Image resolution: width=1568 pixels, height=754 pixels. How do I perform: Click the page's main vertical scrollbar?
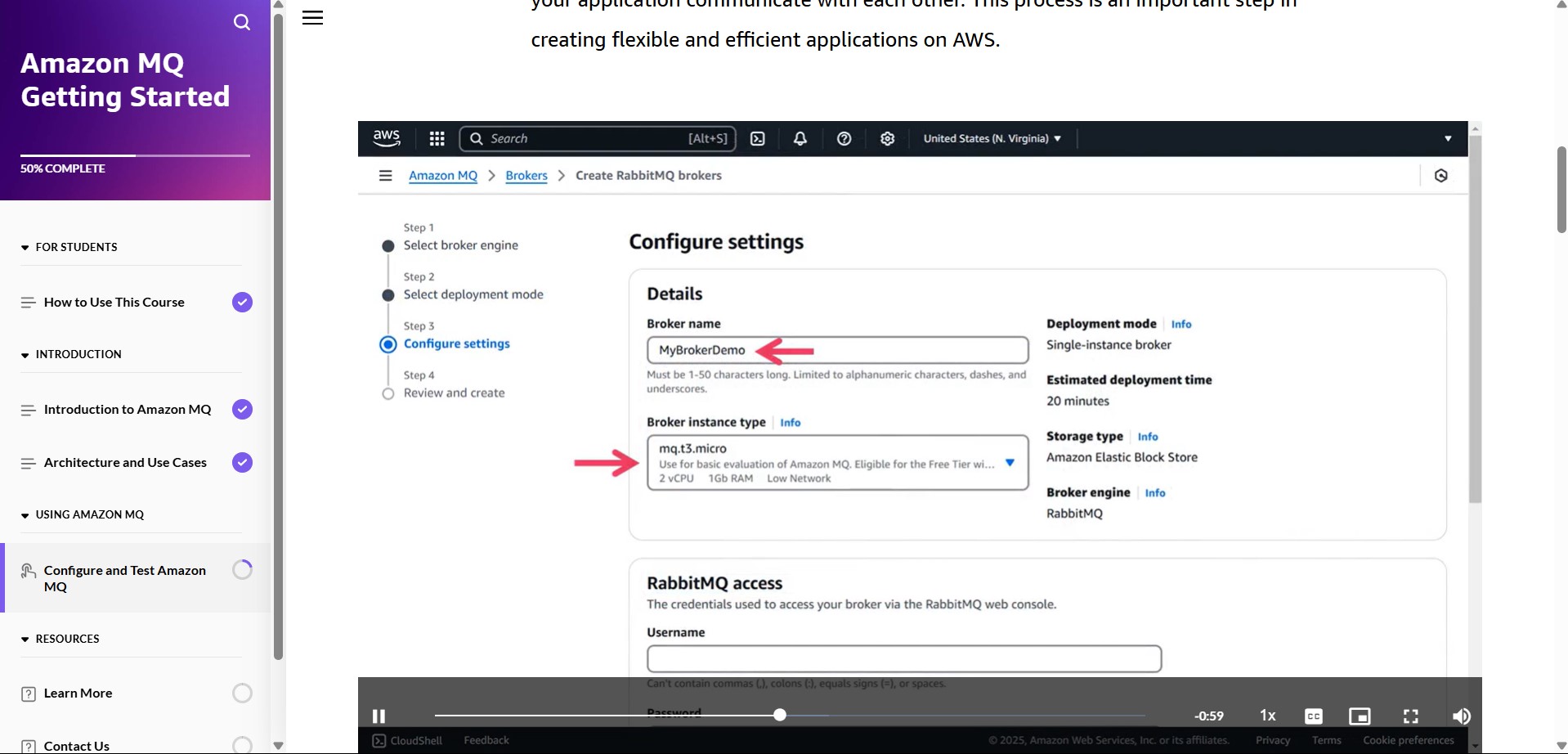coord(1561,190)
